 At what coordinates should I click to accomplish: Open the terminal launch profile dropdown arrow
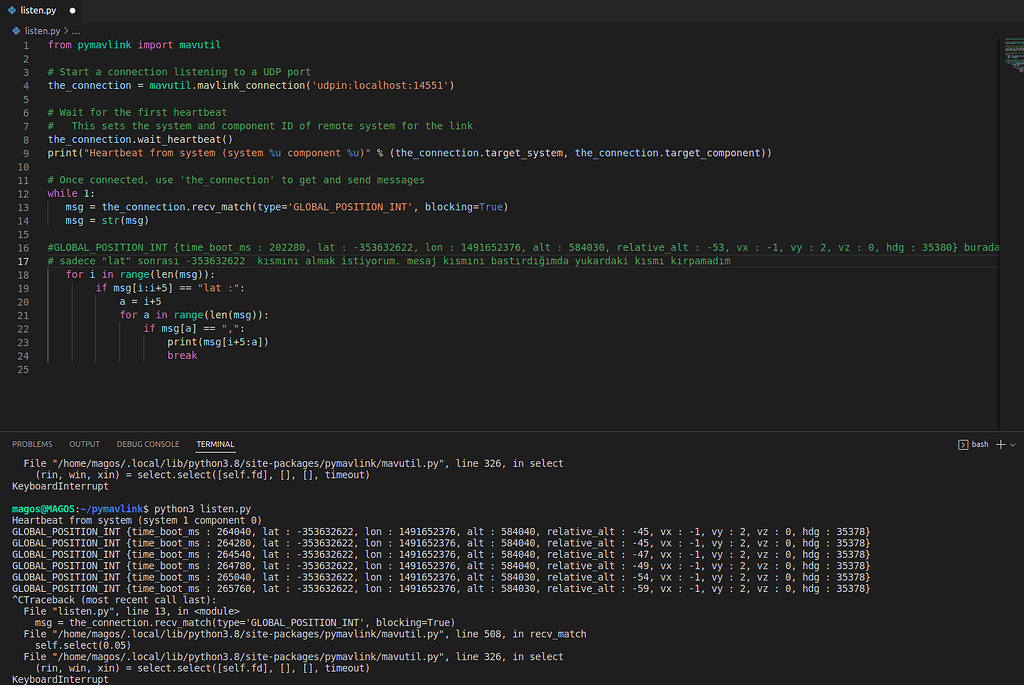point(1013,444)
